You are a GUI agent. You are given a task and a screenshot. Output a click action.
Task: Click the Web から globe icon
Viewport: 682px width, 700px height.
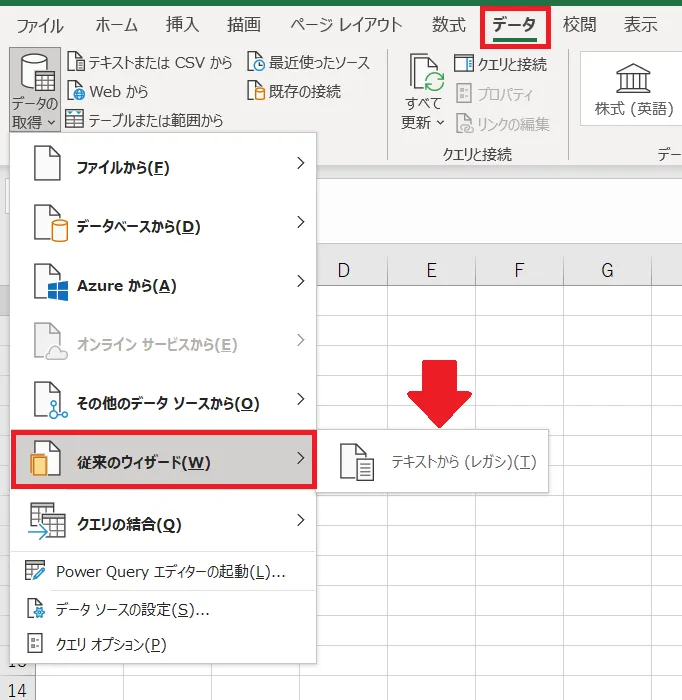coord(76,91)
